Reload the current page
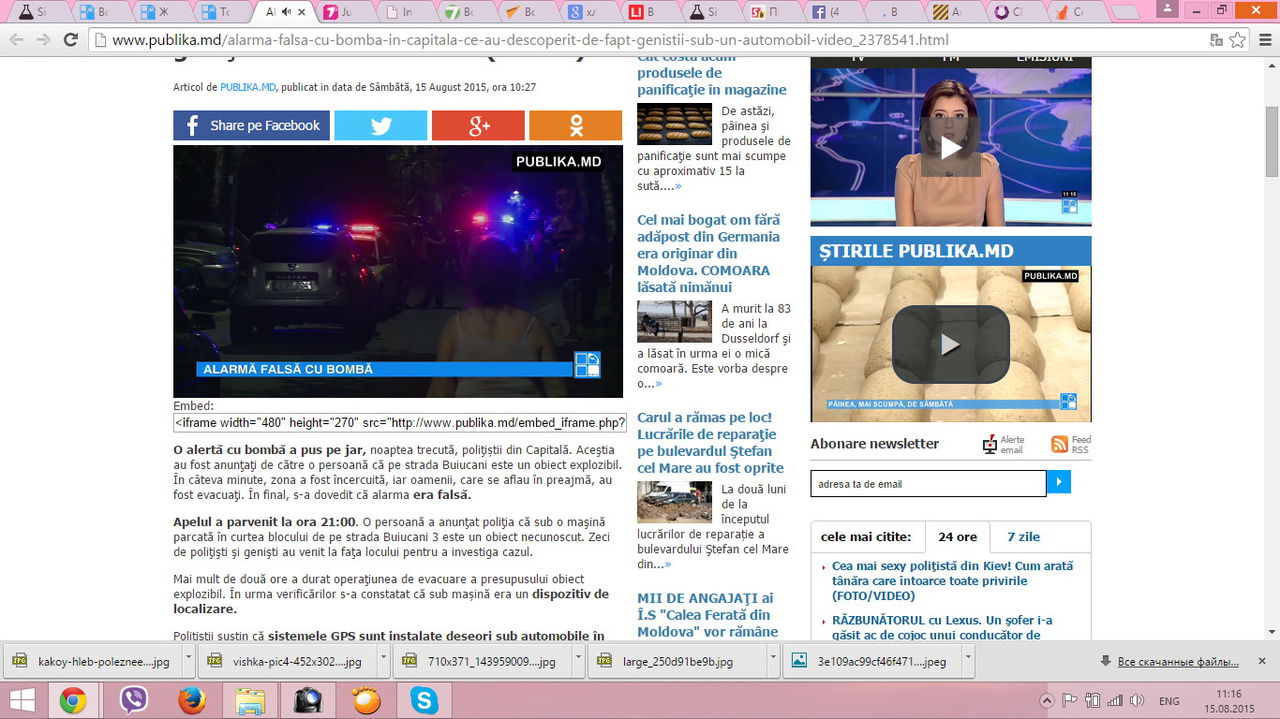Screen dimensions: 1280x719 pyautogui.click(x=70, y=40)
